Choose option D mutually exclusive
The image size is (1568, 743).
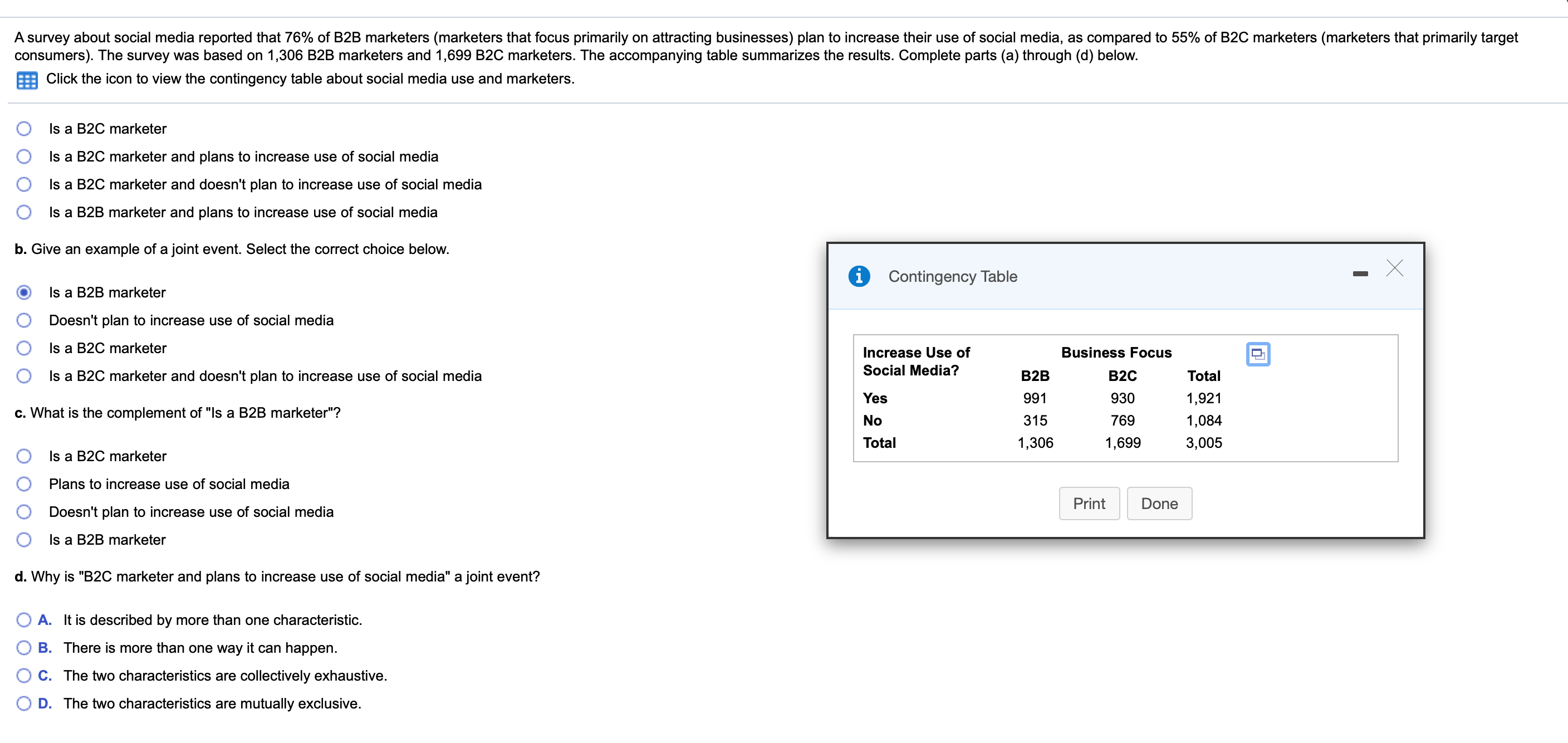(x=24, y=703)
